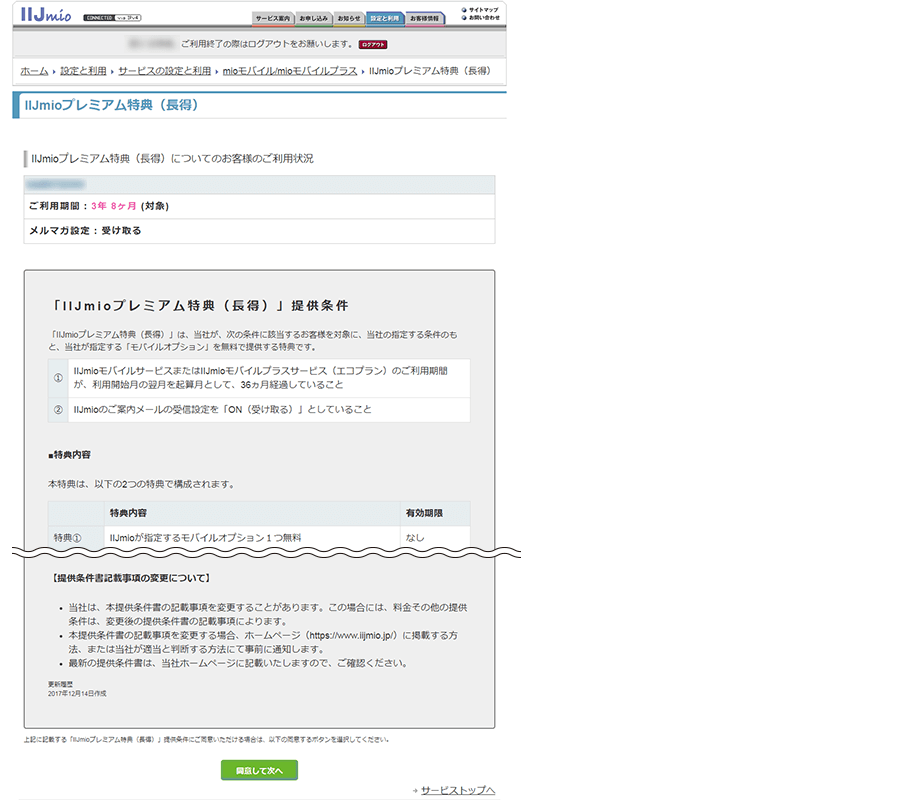Click the IIJmio logo

(x=46, y=14)
